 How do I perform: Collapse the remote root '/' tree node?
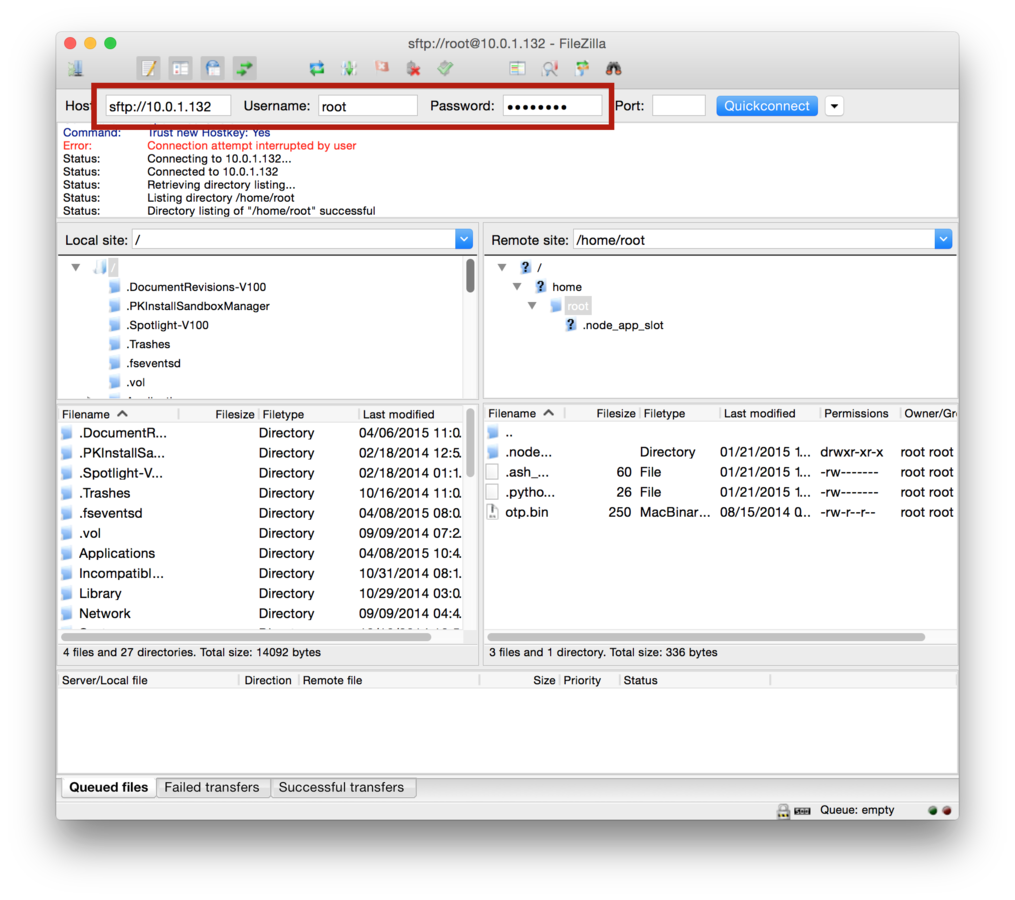point(502,267)
